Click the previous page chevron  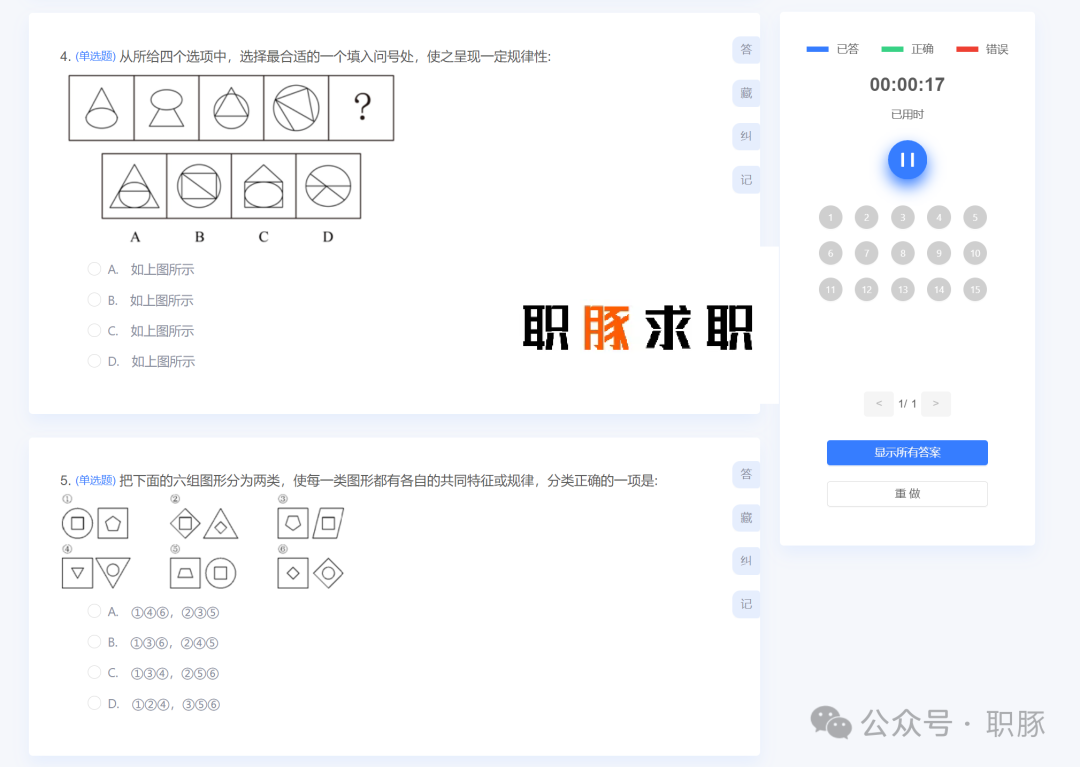coord(878,403)
